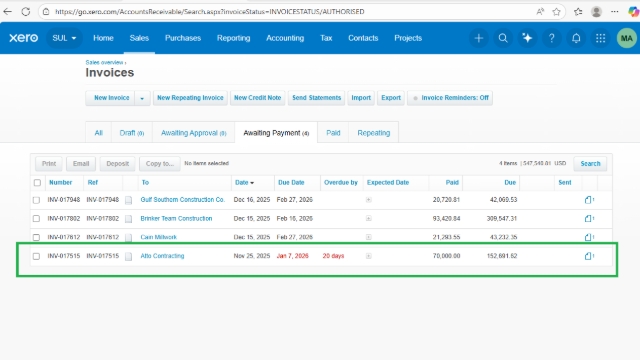Open the sparkle AI assistant icon

[527, 38]
